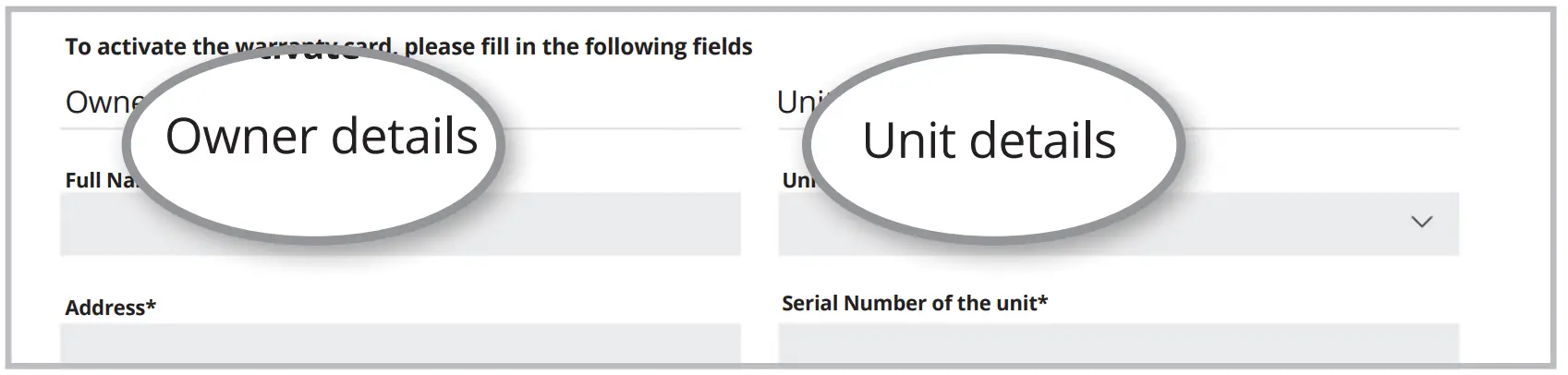The height and width of the screenshot is (375, 1568).
Task: Expand the dropdown using the chevron arrow
Action: tap(1421, 222)
